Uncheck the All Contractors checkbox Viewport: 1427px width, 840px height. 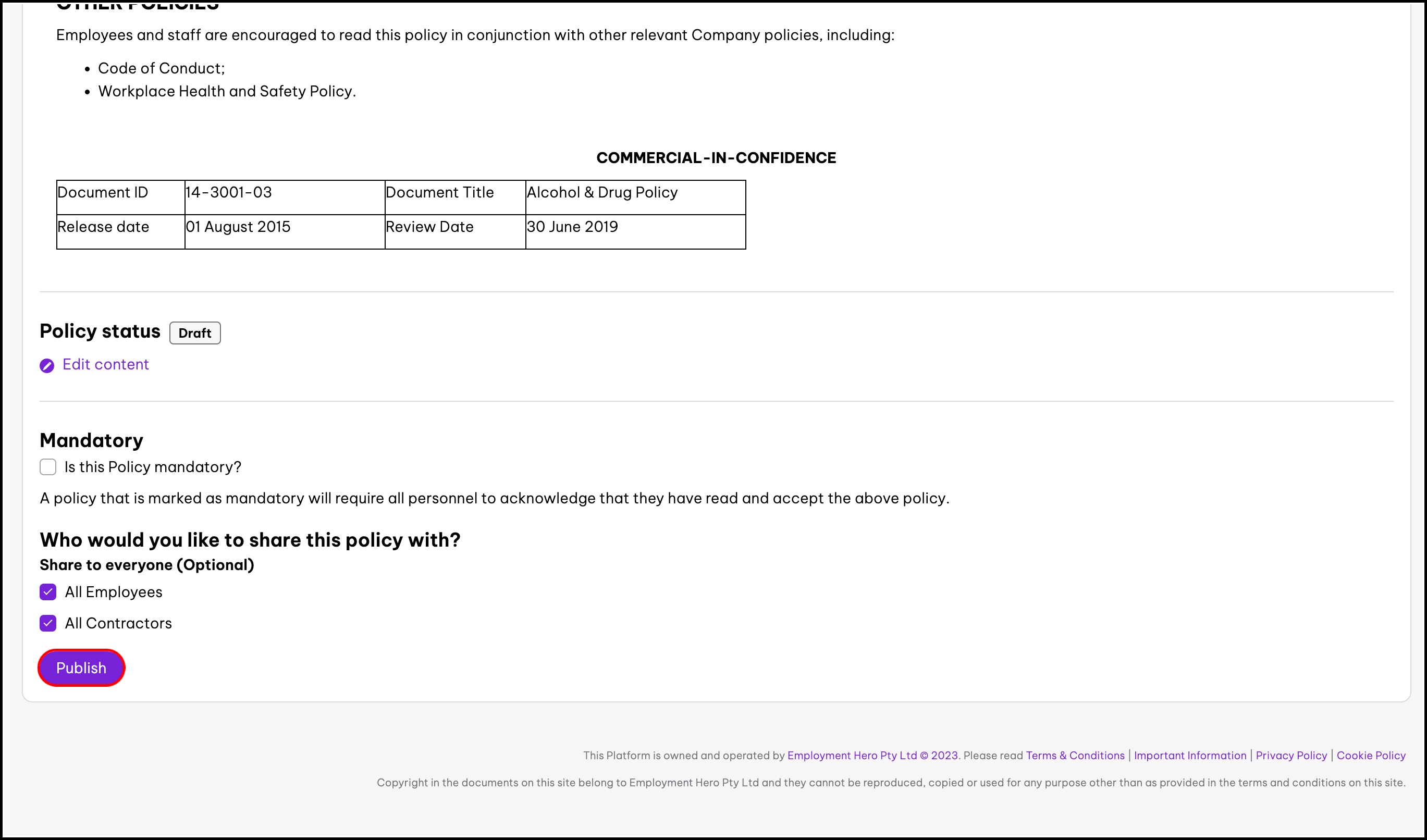click(48, 623)
